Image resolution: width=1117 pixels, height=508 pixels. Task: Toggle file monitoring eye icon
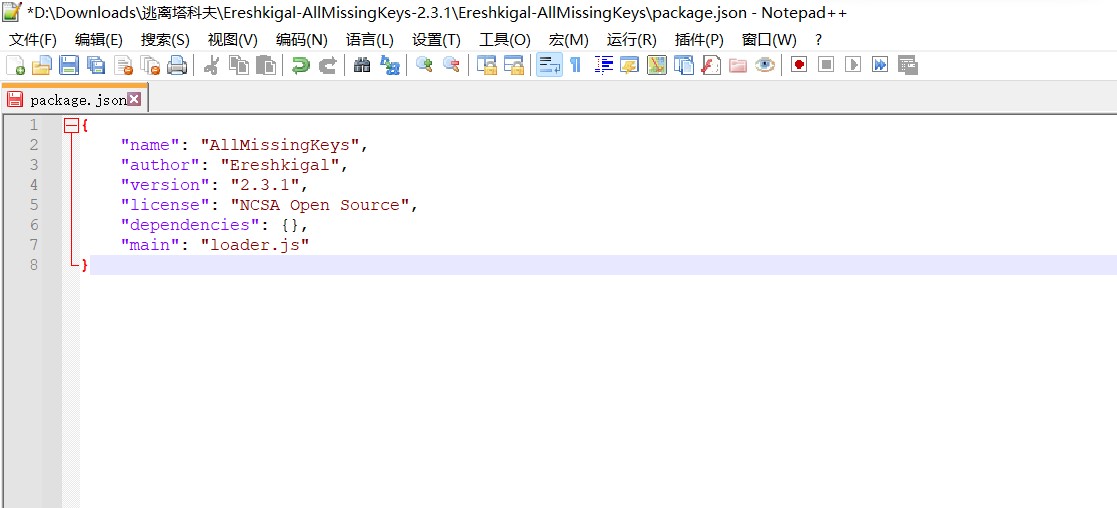click(765, 66)
